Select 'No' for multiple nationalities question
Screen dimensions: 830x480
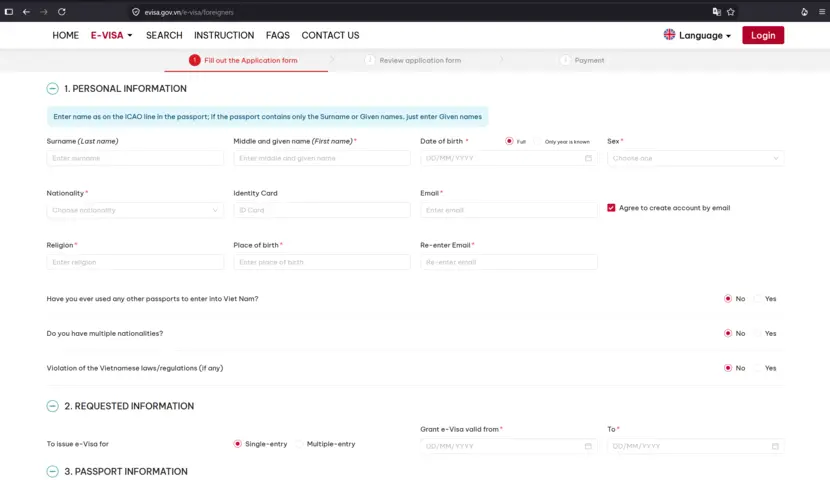coord(728,333)
